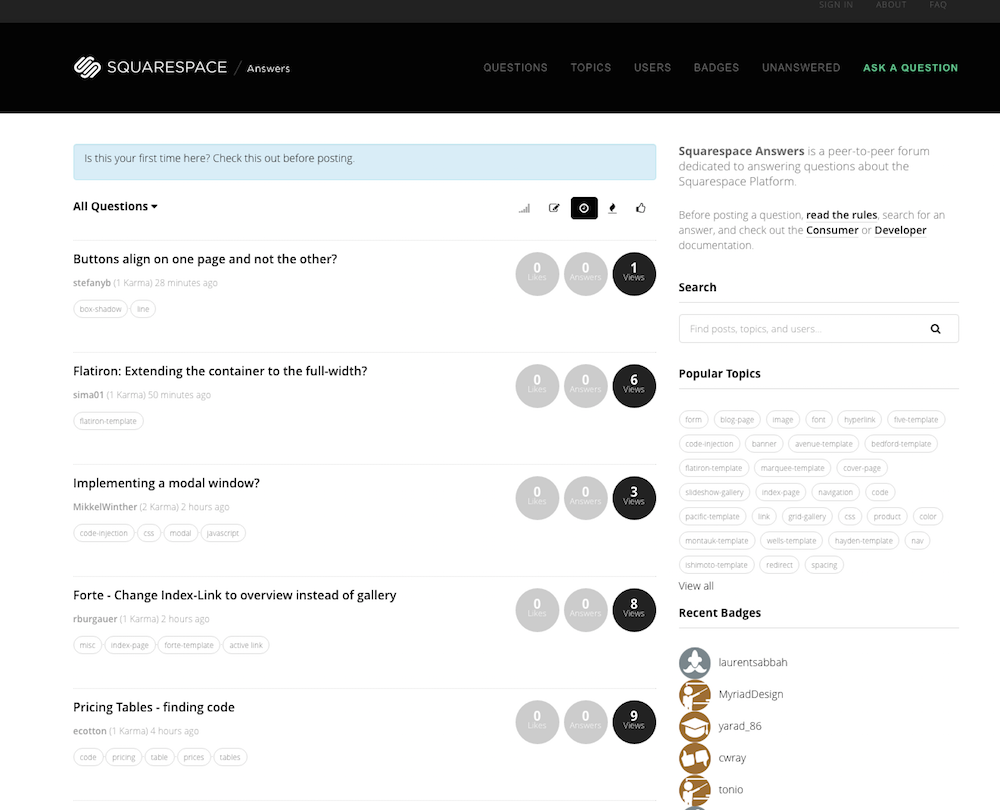This screenshot has height=810, width=1000.
Task: Click the read the rules link
Action: click(841, 215)
